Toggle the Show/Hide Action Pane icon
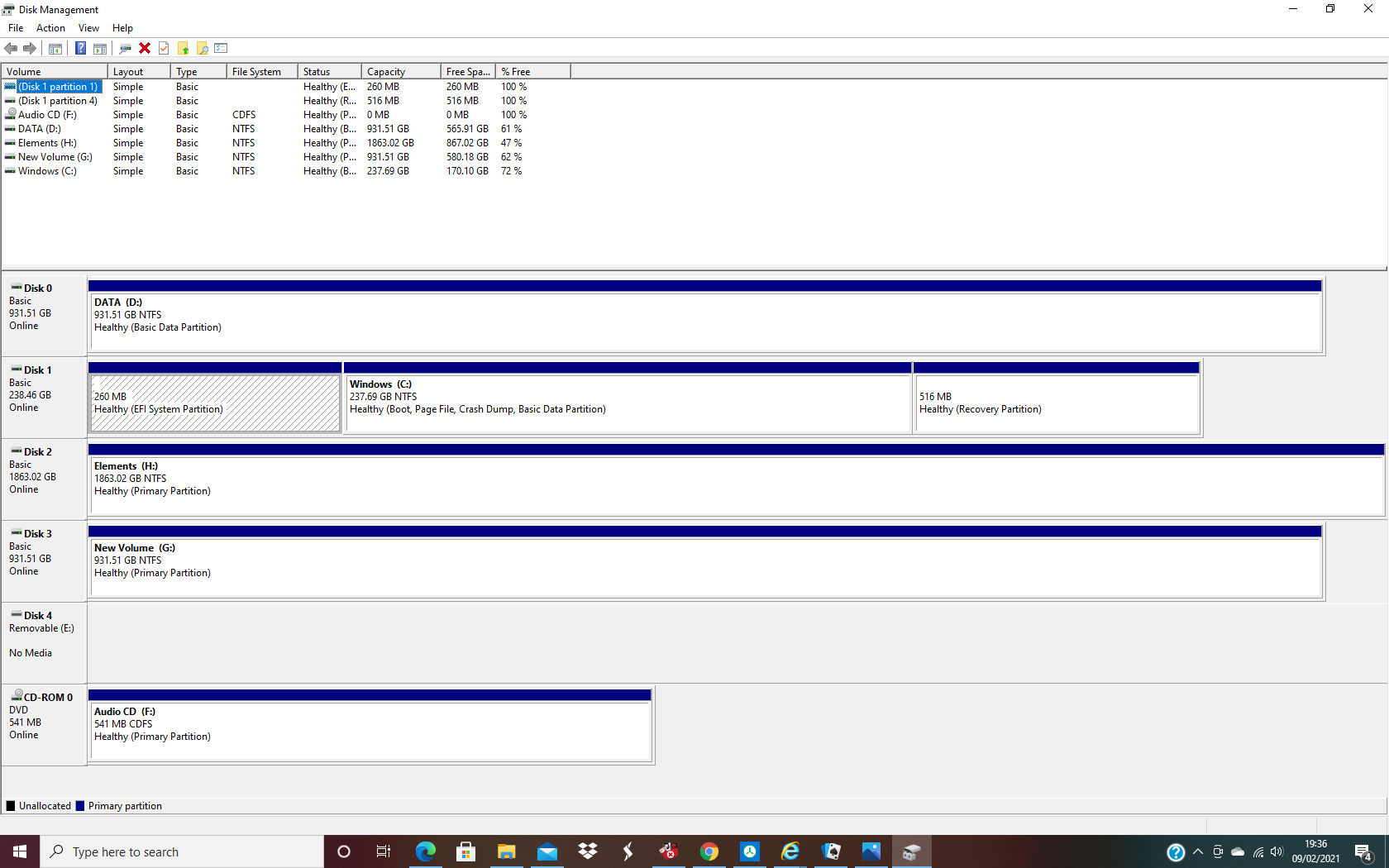The height and width of the screenshot is (868, 1389). (100, 48)
